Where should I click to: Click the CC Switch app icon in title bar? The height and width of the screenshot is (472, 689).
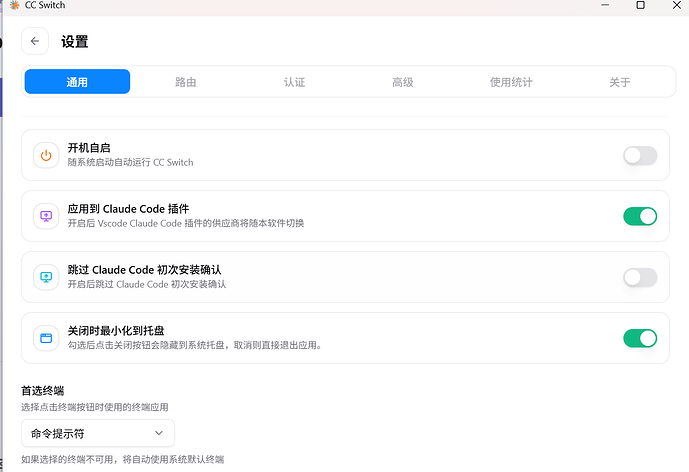coord(15,5)
